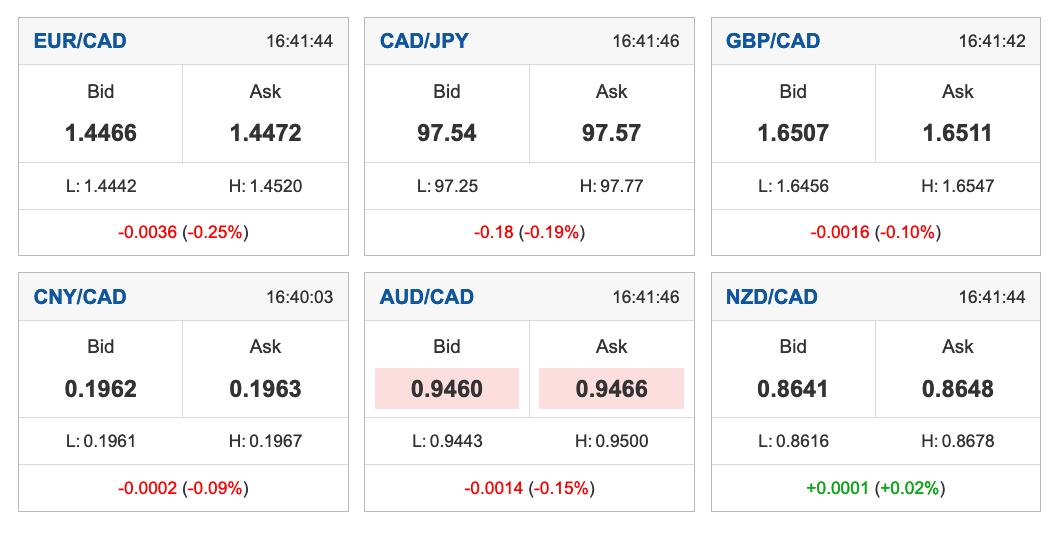
Task: Open the NZD/CAD currency pair link
Action: [772, 297]
